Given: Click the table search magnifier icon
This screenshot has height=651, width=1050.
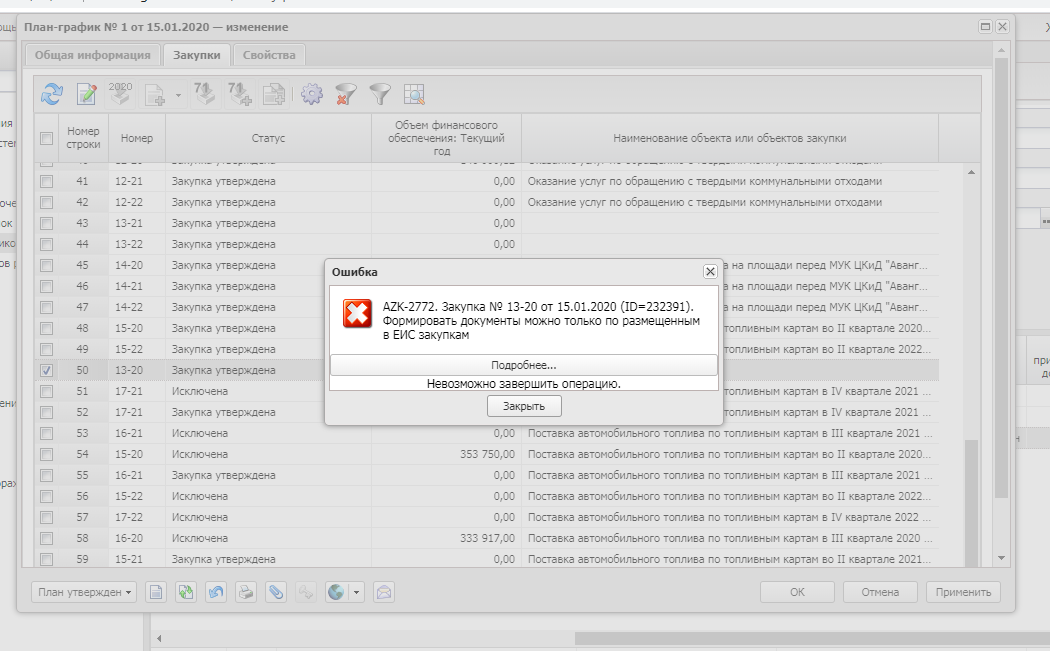Looking at the screenshot, I should coord(414,94).
